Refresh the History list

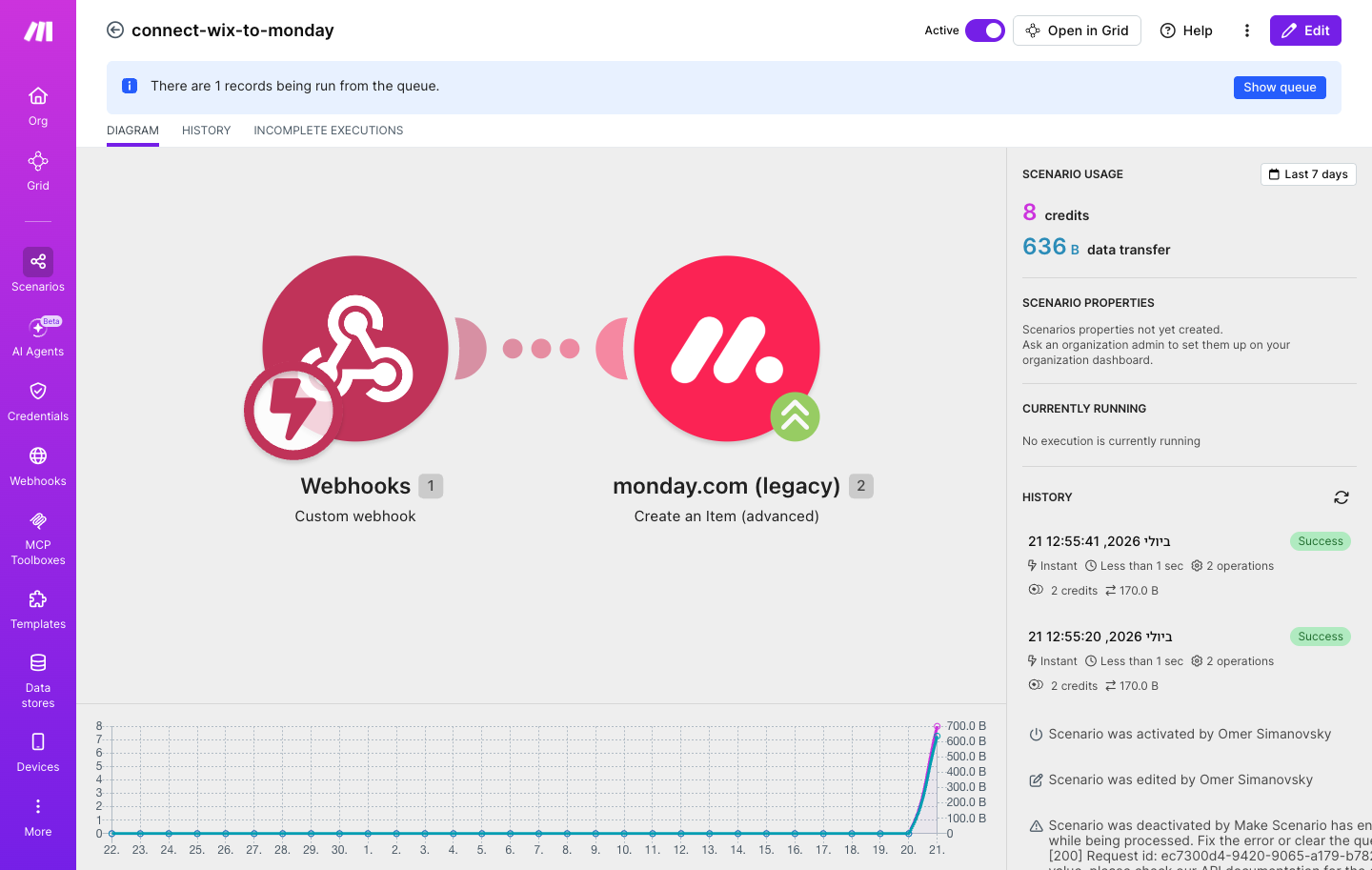point(1342,497)
